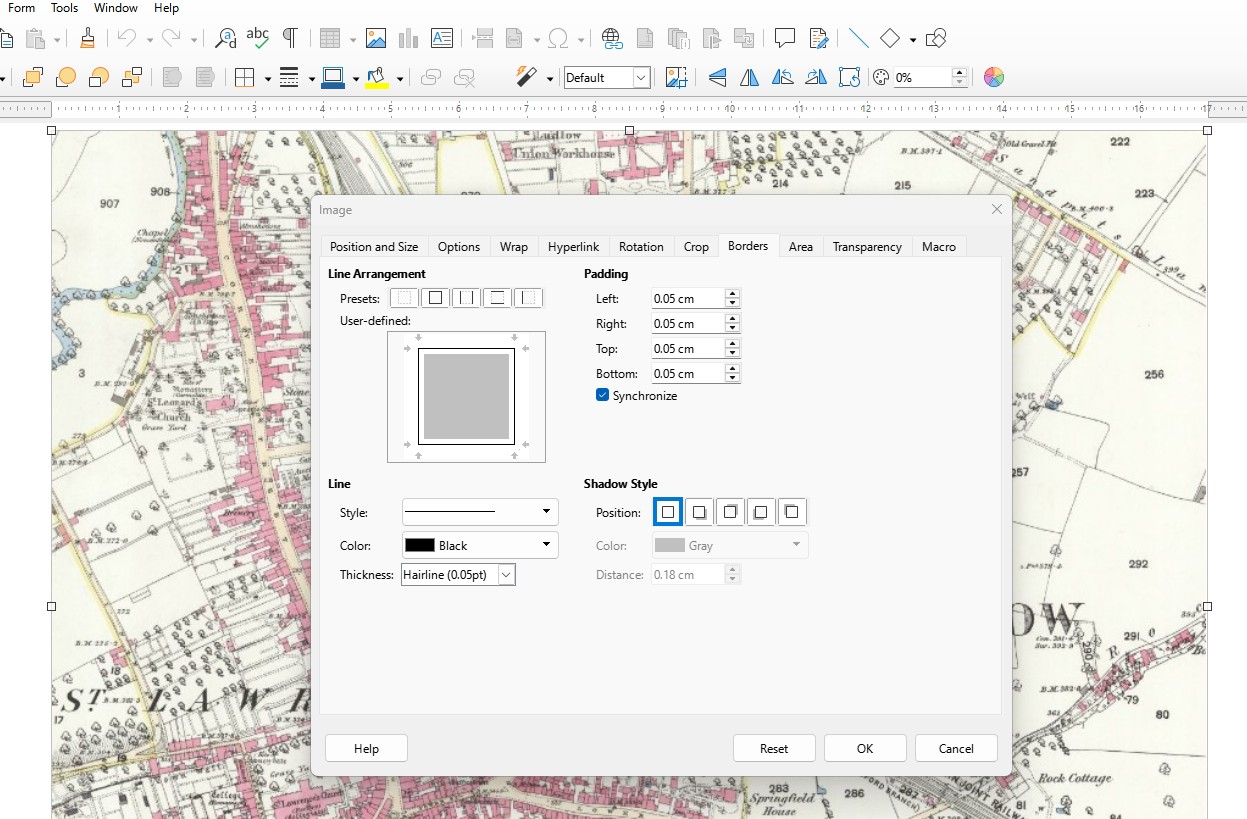Expand the Insert Table dropdown arrow

(352, 40)
